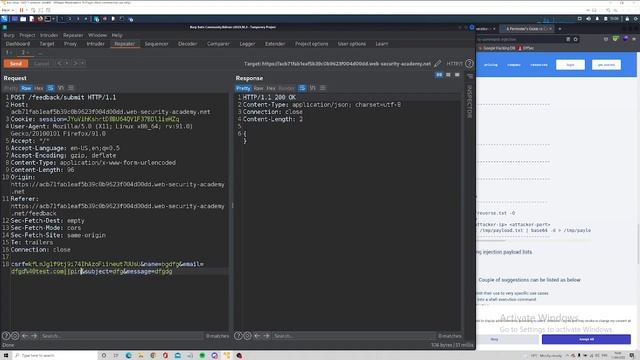The height and width of the screenshot is (360, 640).
Task: Expand the Inspector side panel
Action: 469,102
